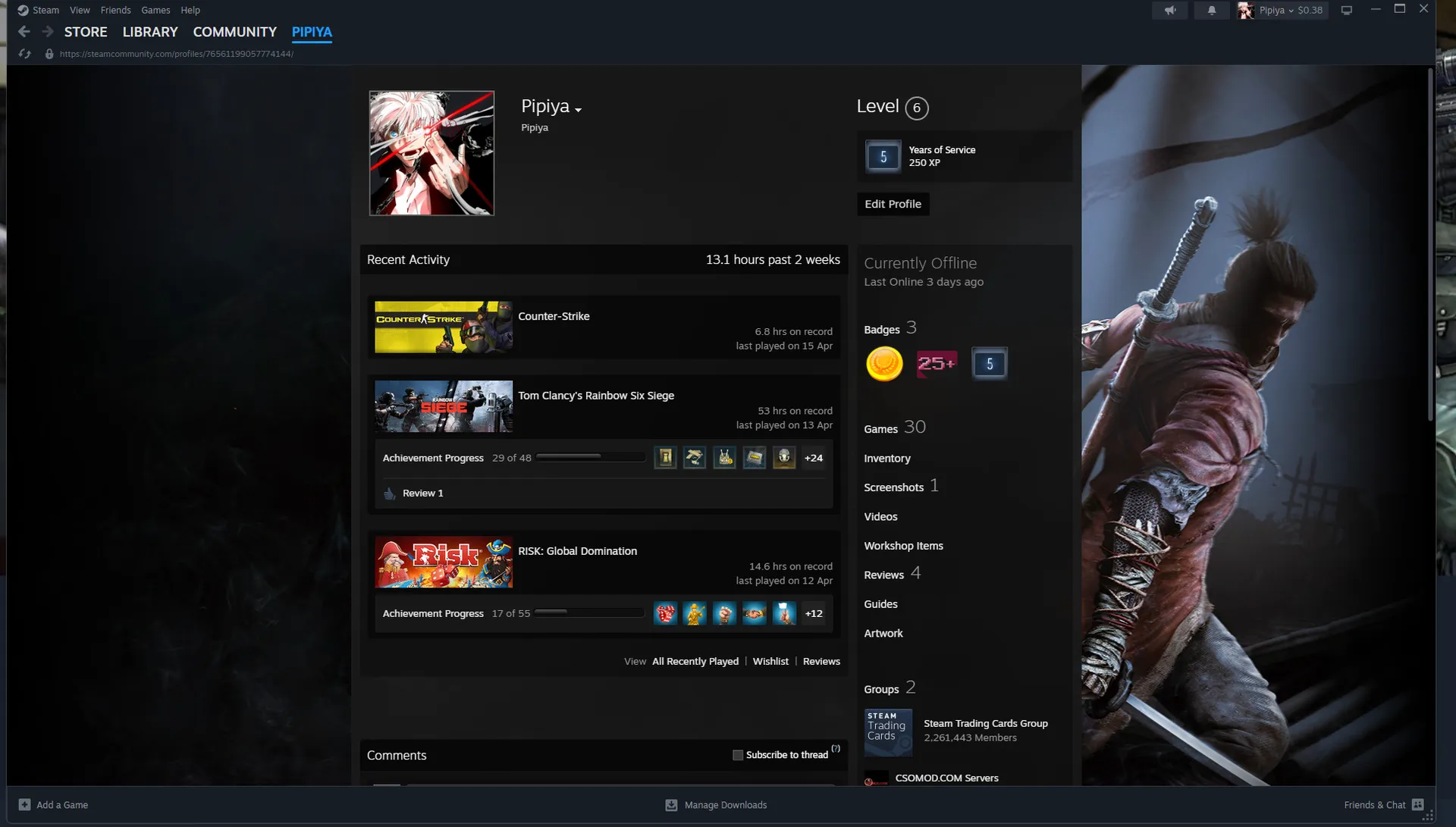The height and width of the screenshot is (827, 1456).
Task: Click the fourth RISK achievement icon
Action: coord(755,613)
